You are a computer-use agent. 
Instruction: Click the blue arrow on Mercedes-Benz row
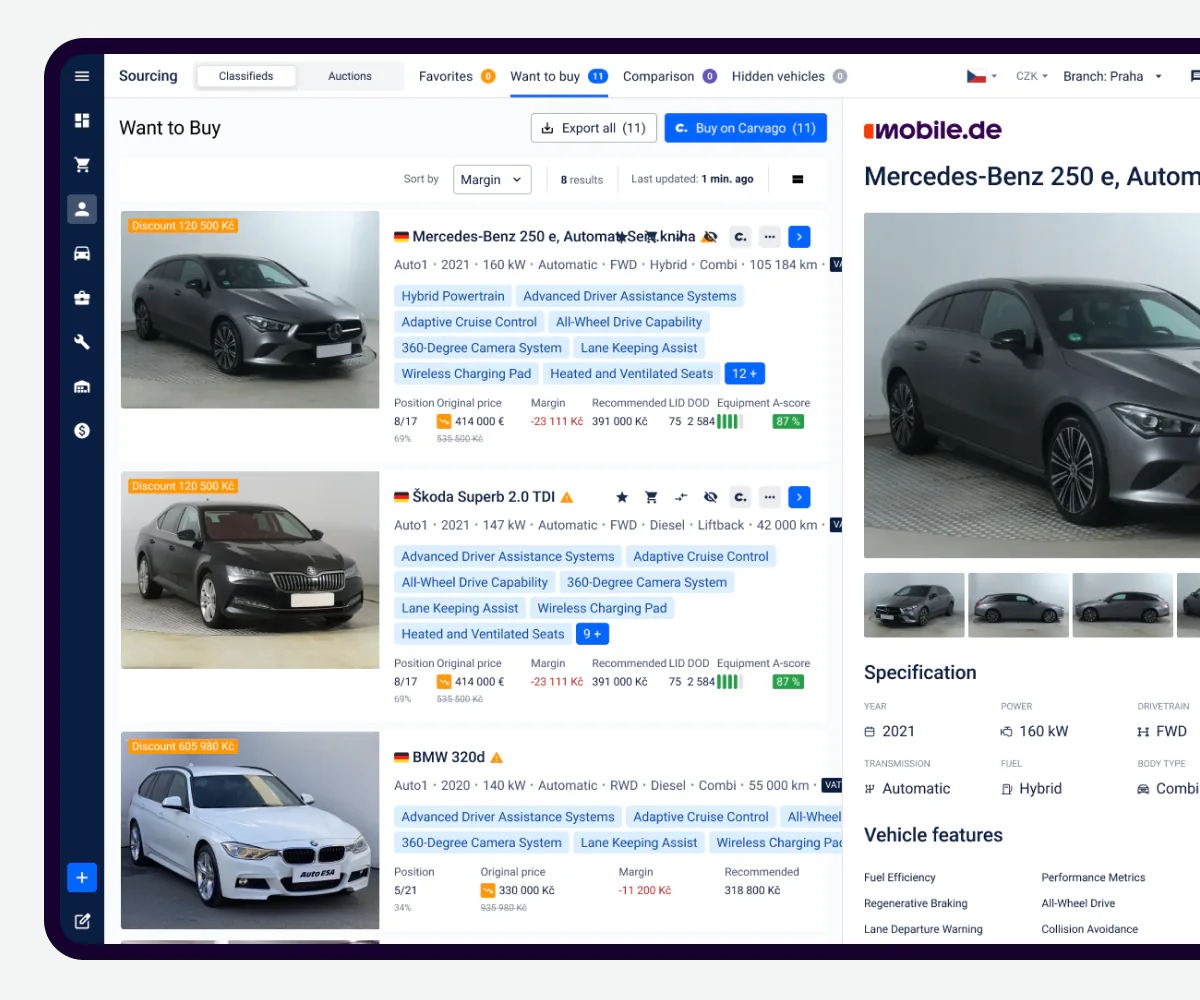click(x=799, y=237)
